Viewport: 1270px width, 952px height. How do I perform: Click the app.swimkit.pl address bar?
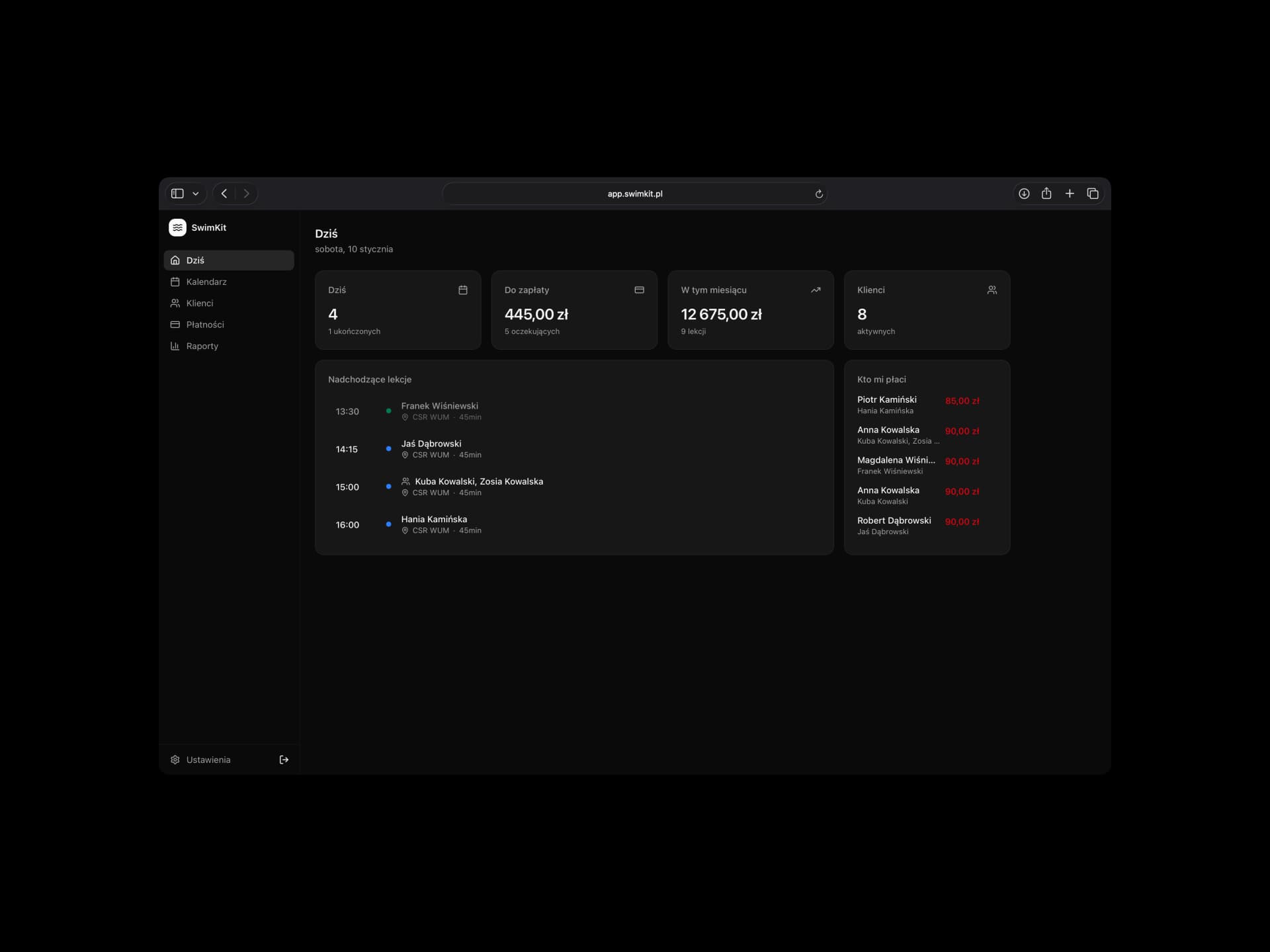coord(634,194)
